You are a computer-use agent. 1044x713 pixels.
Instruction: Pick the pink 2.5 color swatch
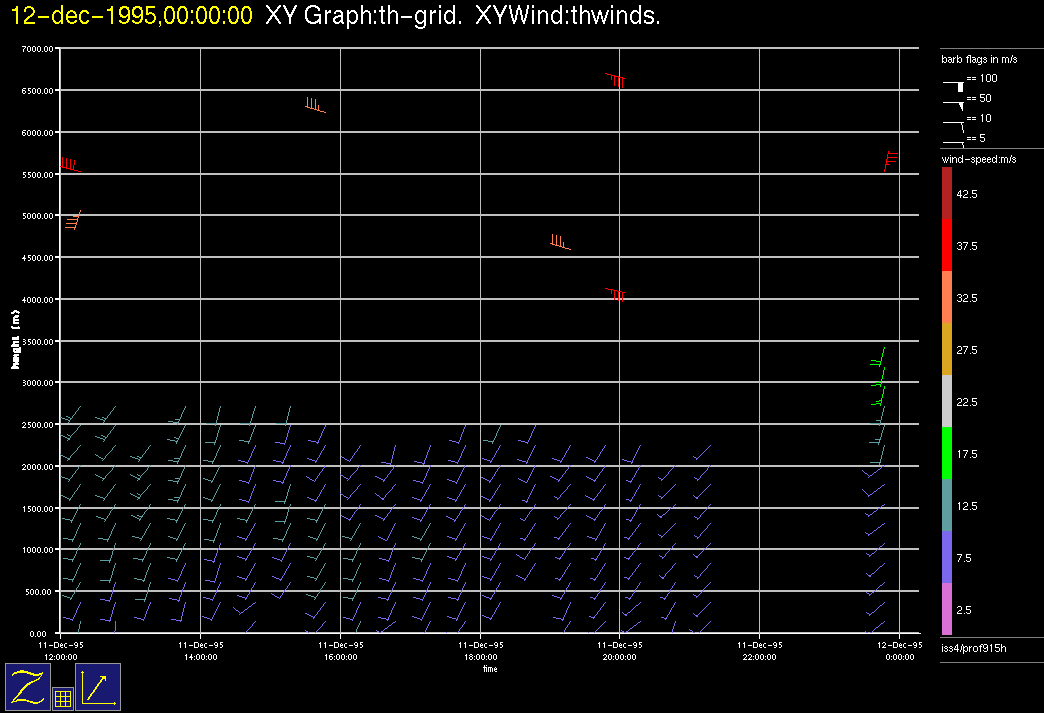946,609
